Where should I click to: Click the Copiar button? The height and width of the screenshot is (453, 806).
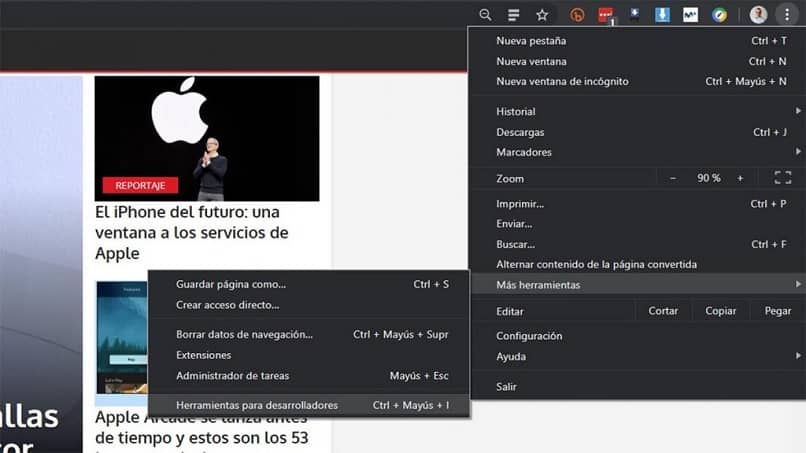click(x=721, y=311)
